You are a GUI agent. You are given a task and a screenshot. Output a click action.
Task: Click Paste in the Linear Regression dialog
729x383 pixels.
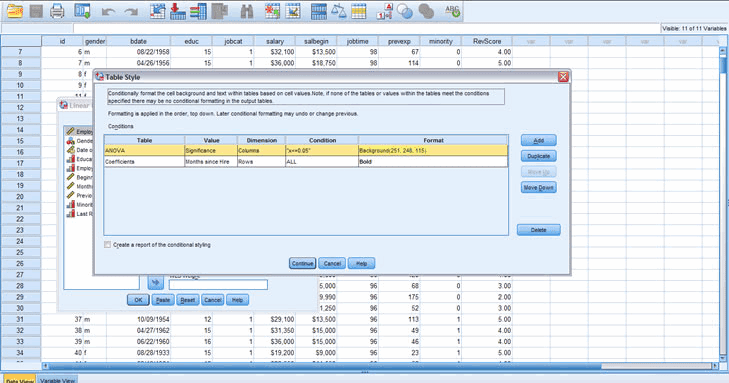coord(163,300)
